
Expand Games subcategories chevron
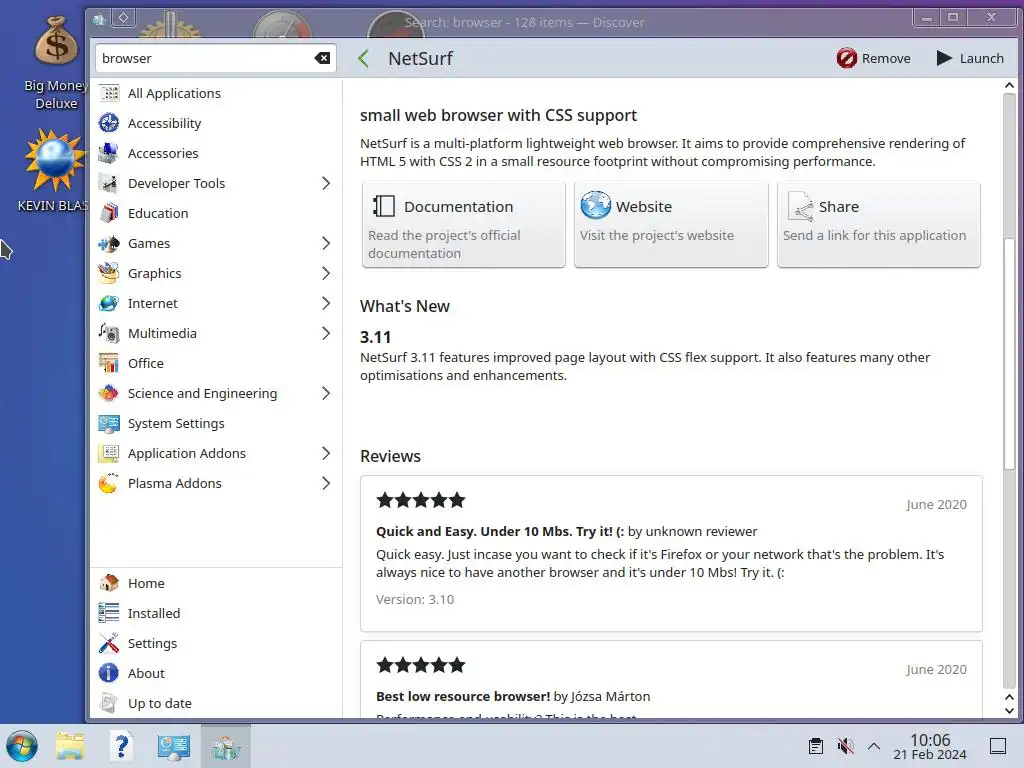pyautogui.click(x=326, y=244)
